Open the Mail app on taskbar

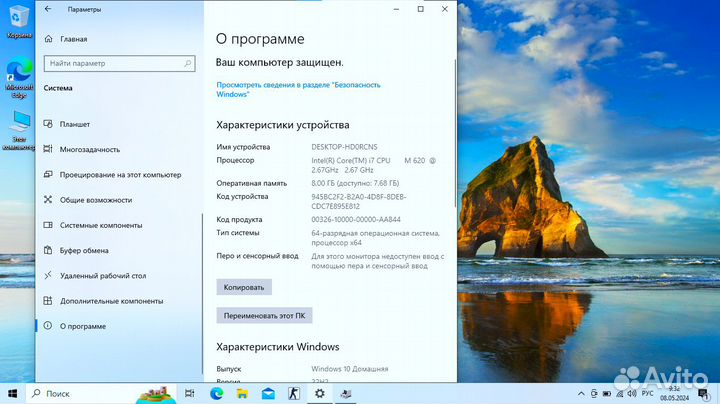pos(268,393)
